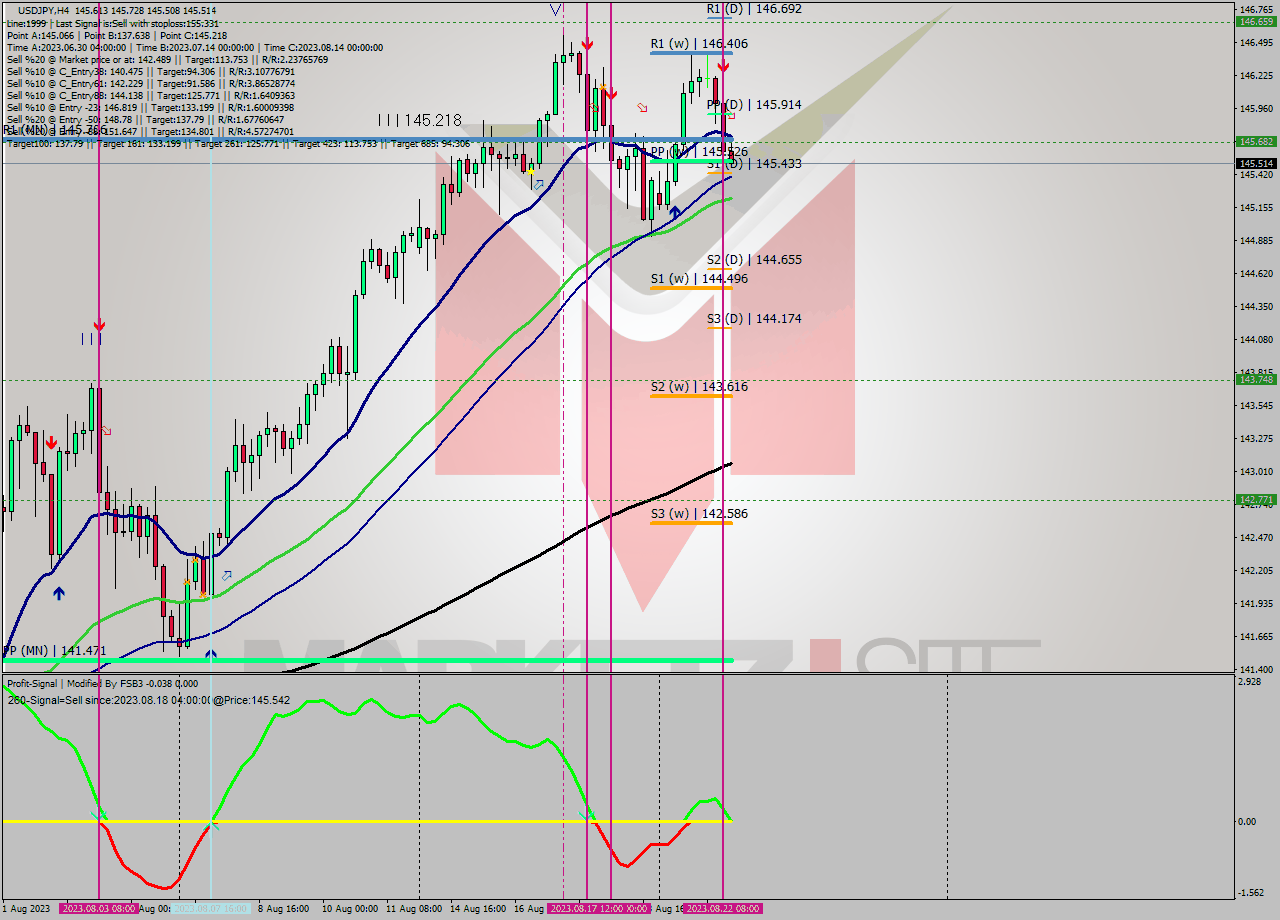Click the R1 (w) | 146.406 pivot label
This screenshot has height=920, width=1280.
point(700,43)
